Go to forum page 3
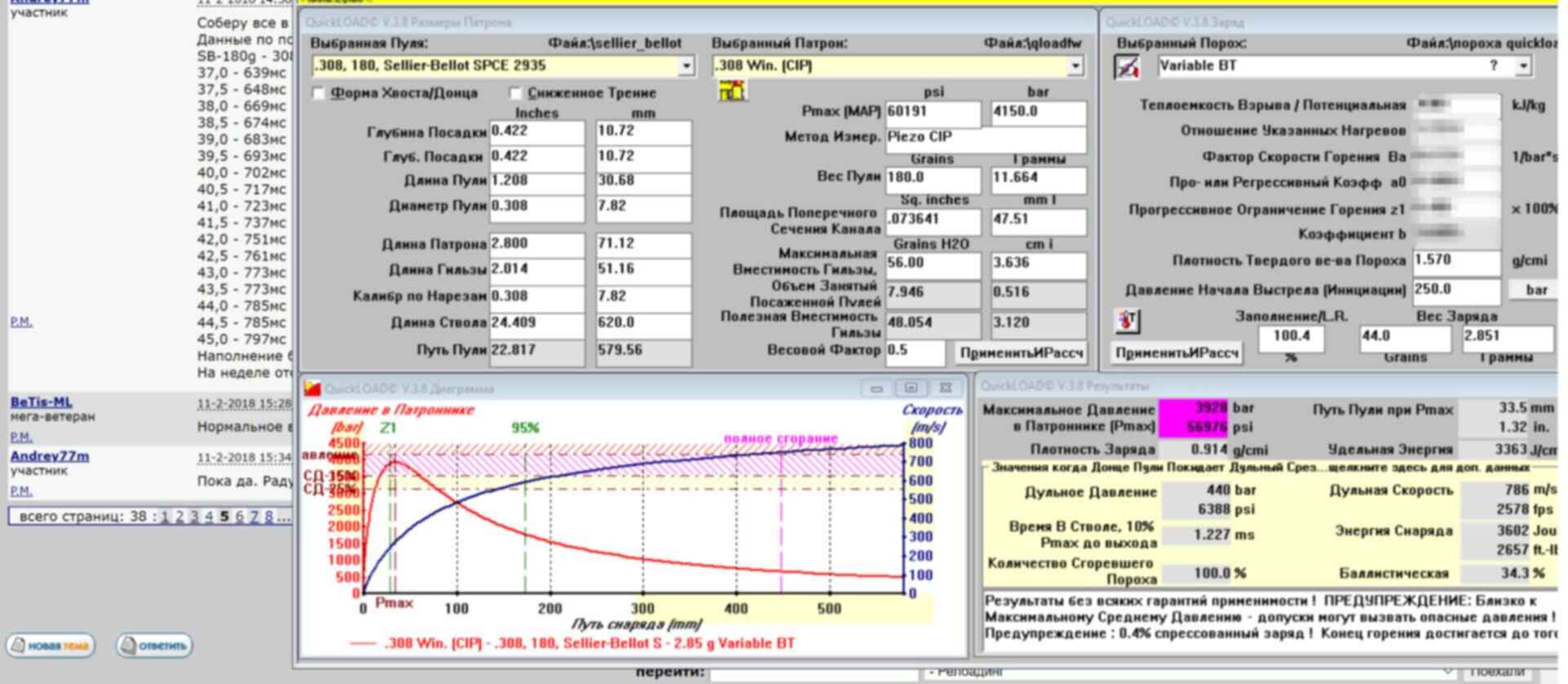Viewport: 1568px width, 684px height. (194, 517)
